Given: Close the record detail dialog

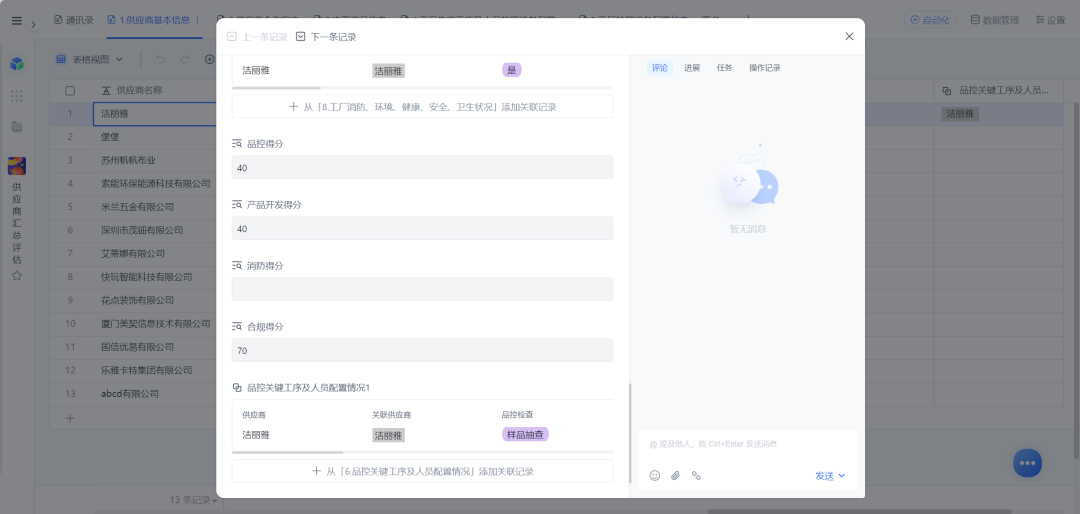Looking at the screenshot, I should 849,37.
